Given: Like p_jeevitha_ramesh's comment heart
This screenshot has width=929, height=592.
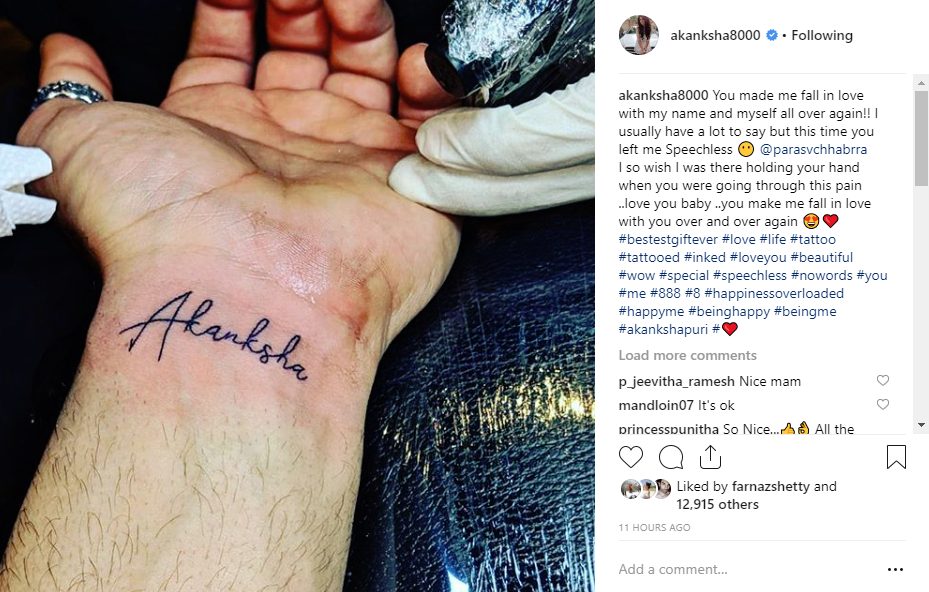Looking at the screenshot, I should tap(883, 380).
